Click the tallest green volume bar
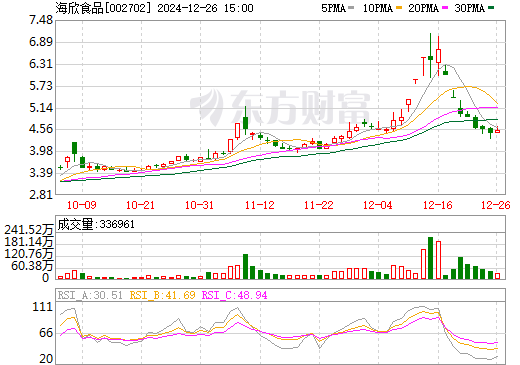The image size is (520, 365). coord(430,258)
